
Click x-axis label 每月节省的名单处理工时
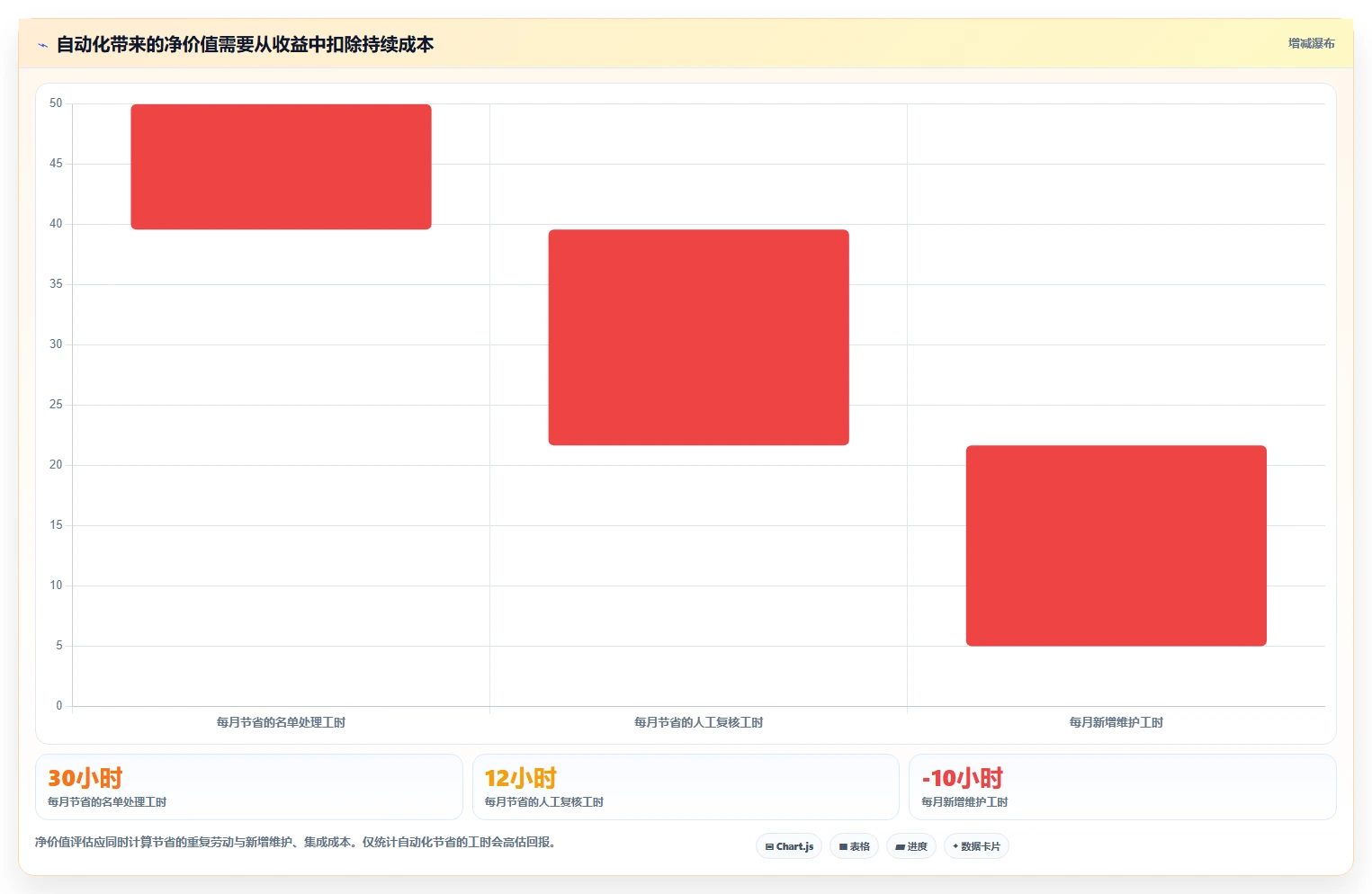(x=281, y=722)
